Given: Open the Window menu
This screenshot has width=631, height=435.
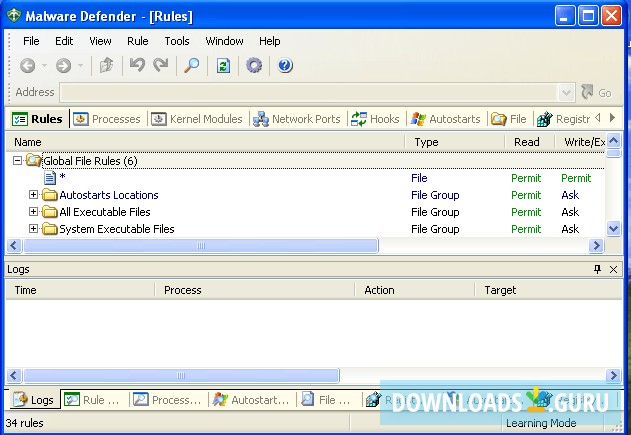Looking at the screenshot, I should tap(224, 41).
